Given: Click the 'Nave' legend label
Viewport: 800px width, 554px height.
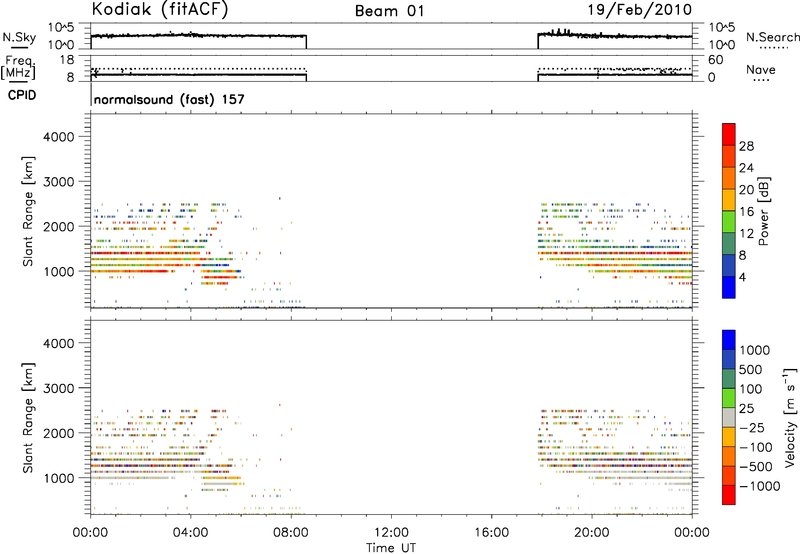Looking at the screenshot, I should tap(761, 70).
